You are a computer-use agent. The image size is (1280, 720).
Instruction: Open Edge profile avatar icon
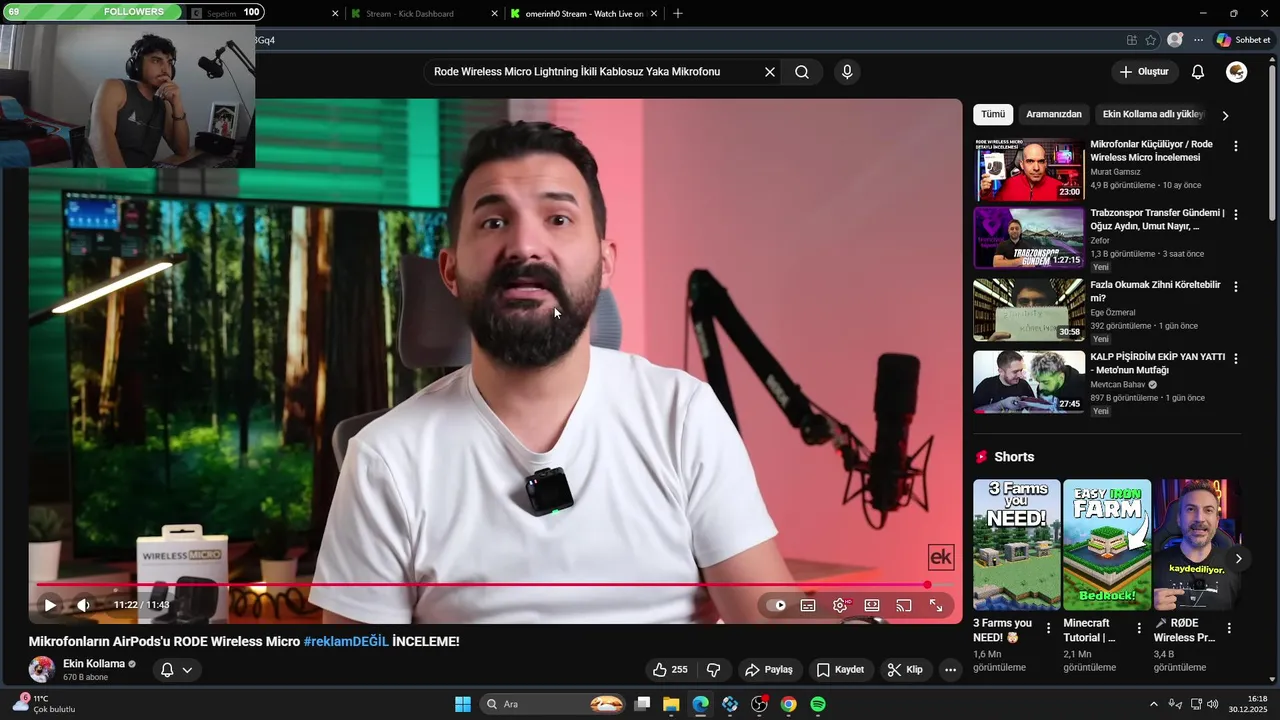coord(1175,40)
